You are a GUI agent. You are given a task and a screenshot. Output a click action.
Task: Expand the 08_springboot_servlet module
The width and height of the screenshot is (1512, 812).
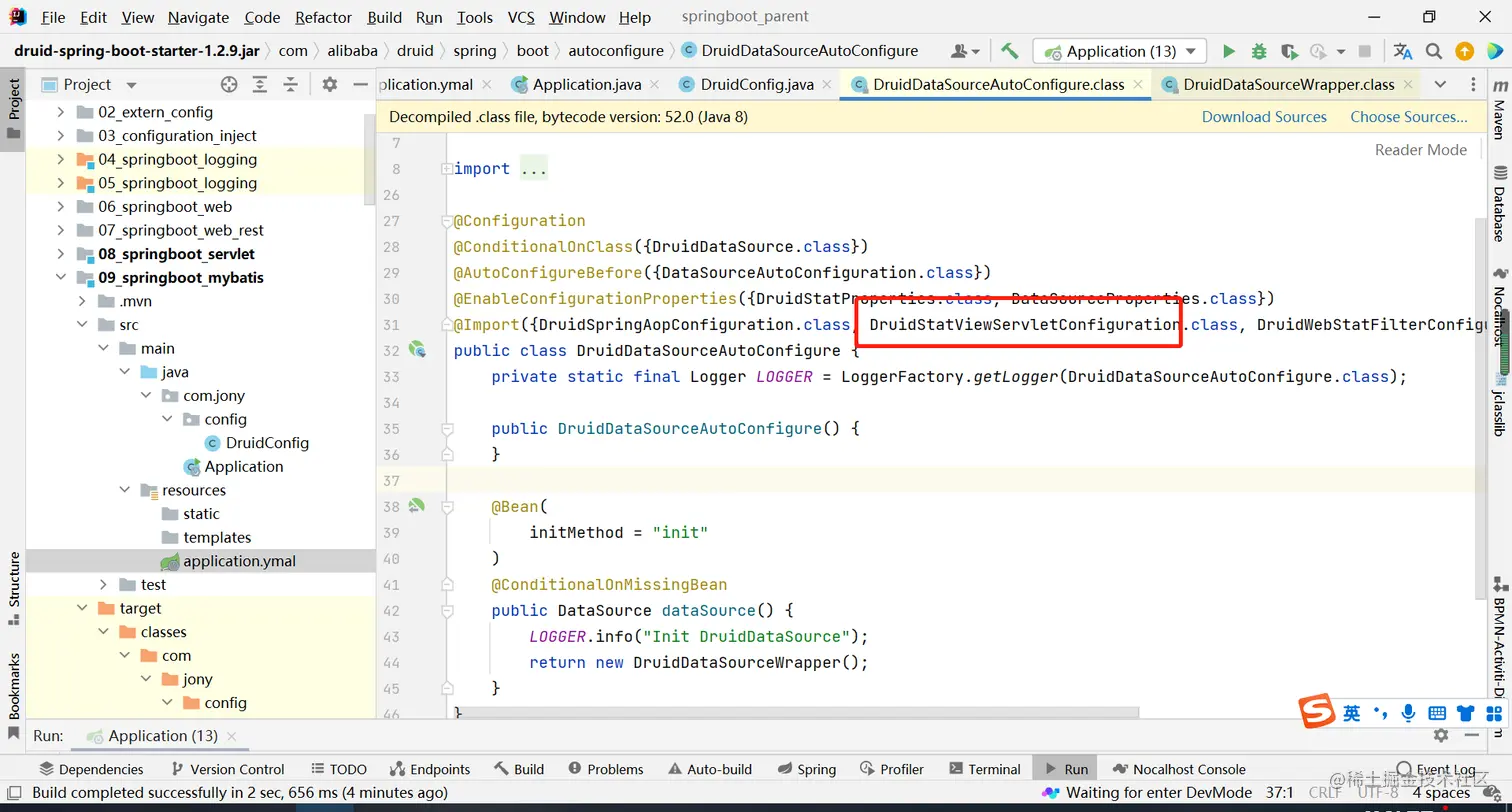coord(61,254)
